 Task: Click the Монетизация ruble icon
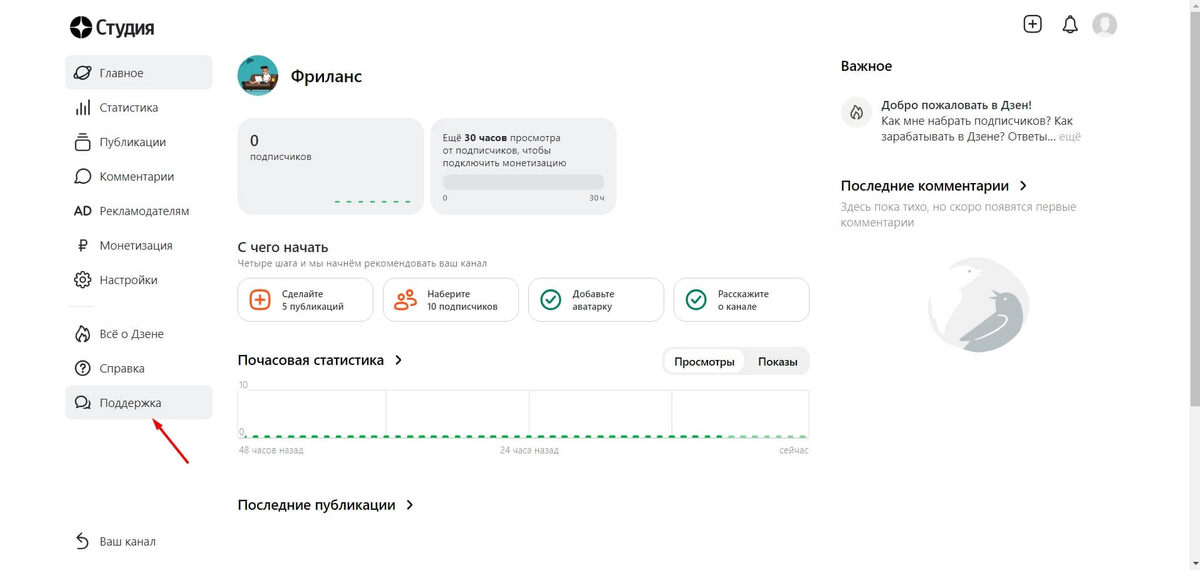tap(83, 246)
